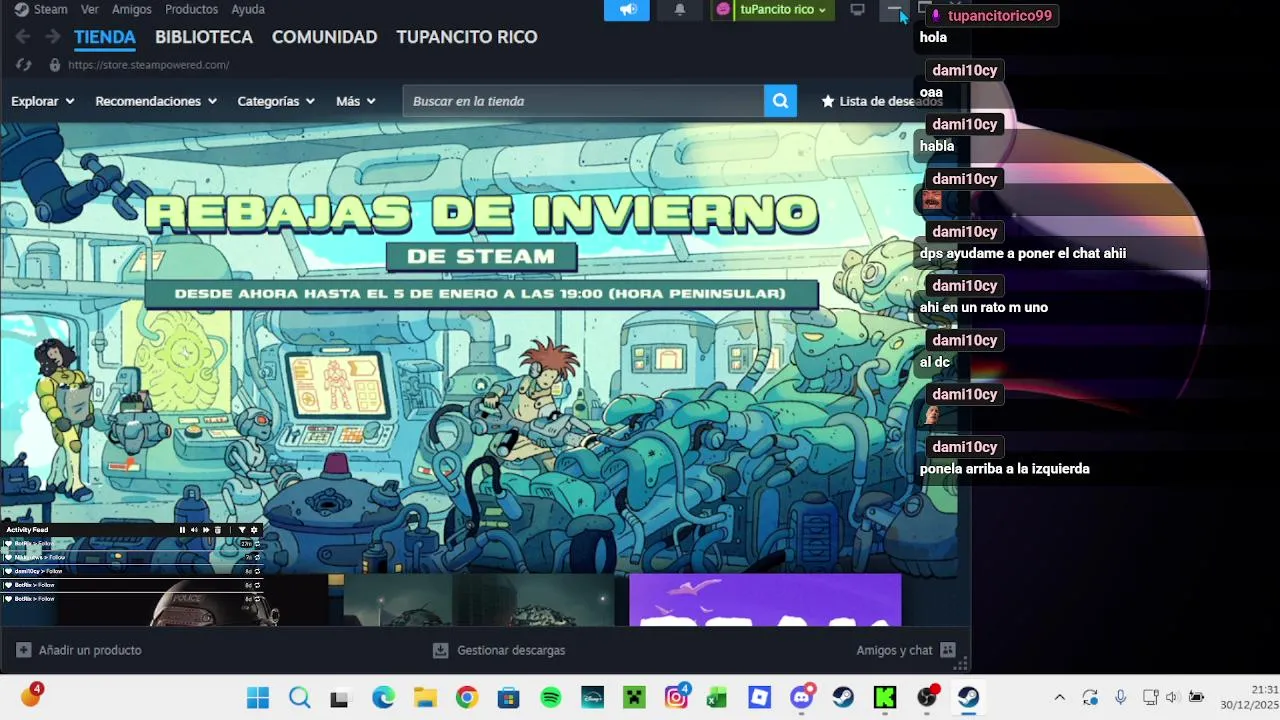The width and height of the screenshot is (1280, 720).
Task: Pause the Activity Feed
Action: point(182,530)
